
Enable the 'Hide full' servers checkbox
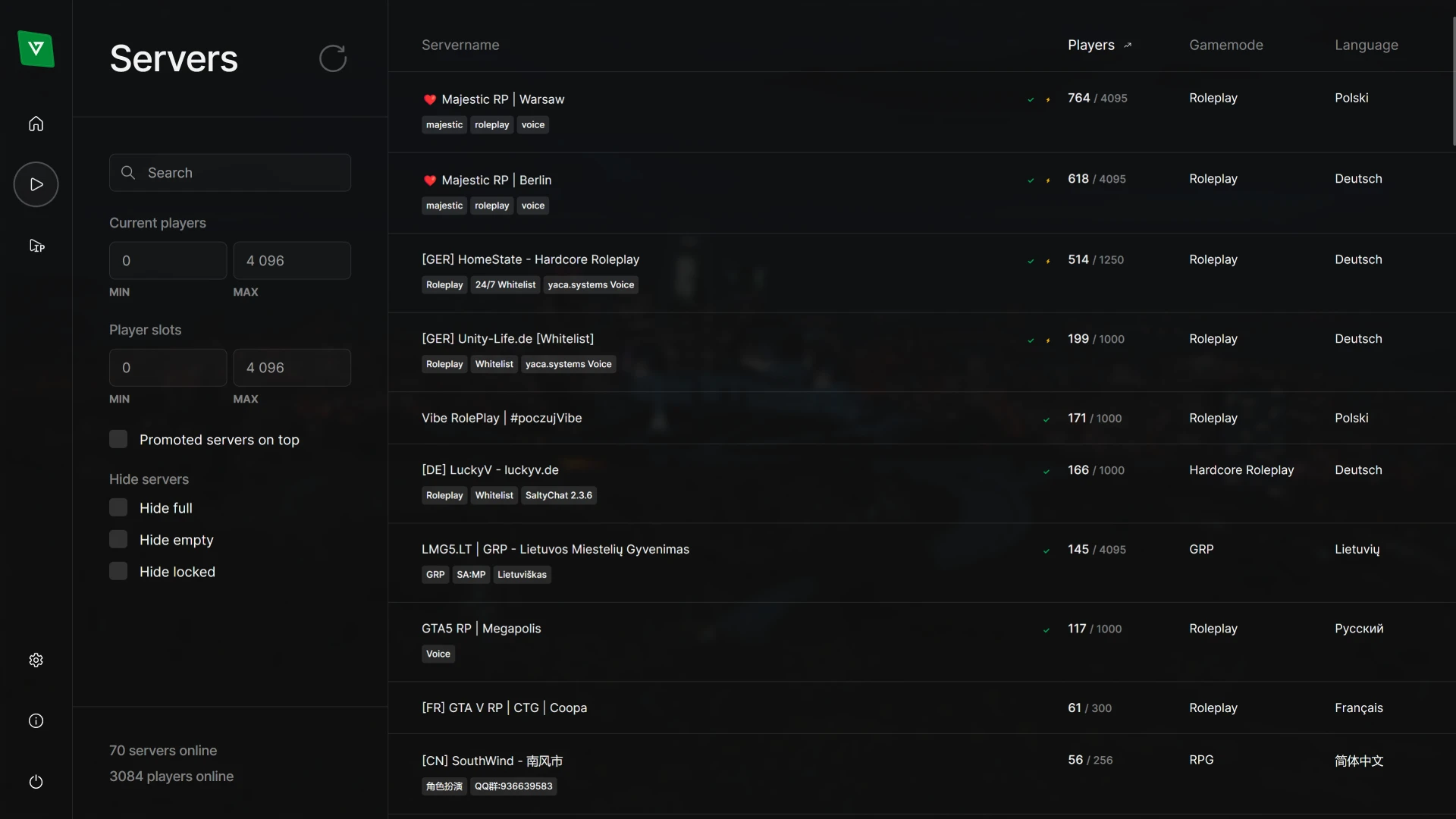pyautogui.click(x=118, y=508)
